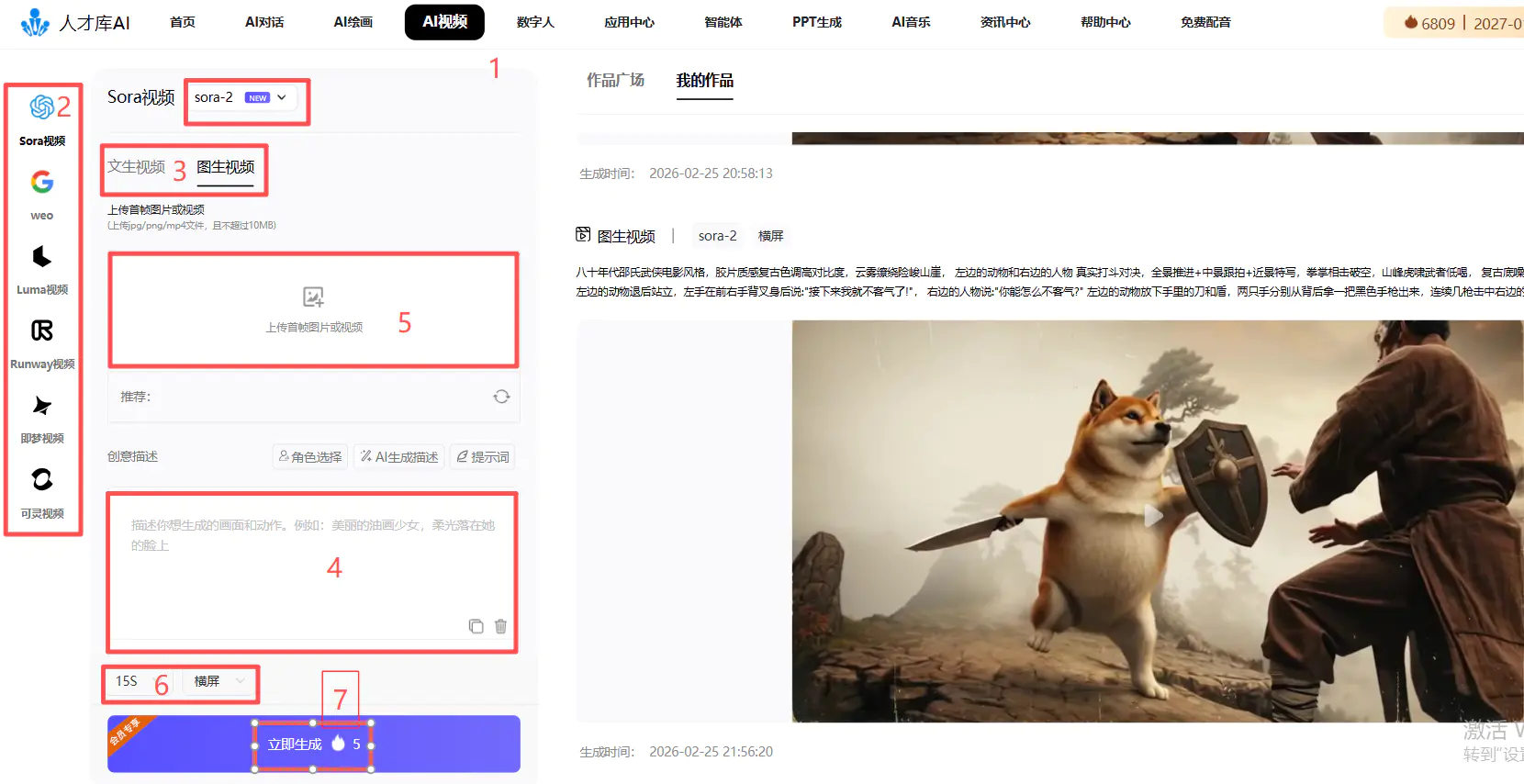This screenshot has height=784, width=1524.
Task: Open the Google veo video tool
Action: click(x=41, y=193)
